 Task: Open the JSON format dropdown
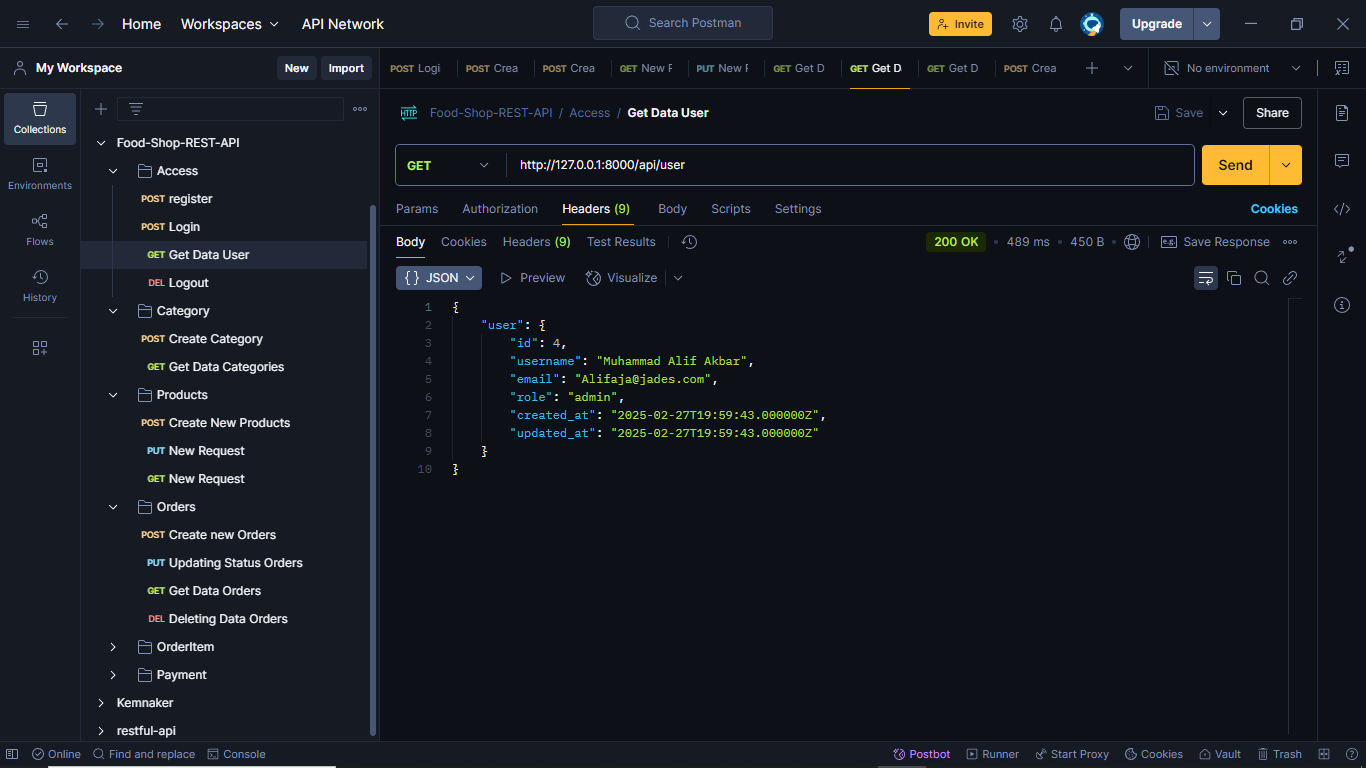pyautogui.click(x=439, y=278)
